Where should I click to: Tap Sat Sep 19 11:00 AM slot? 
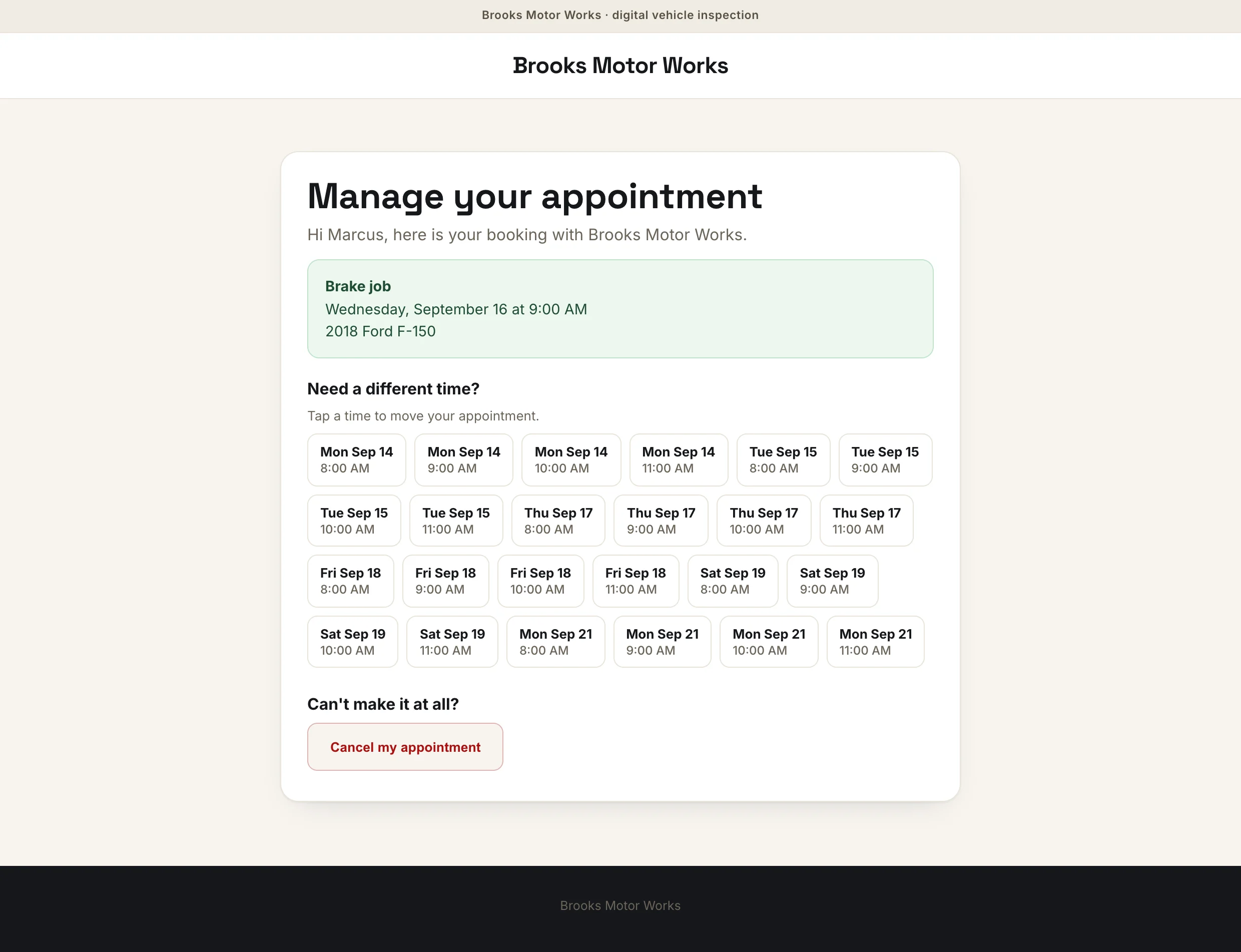point(452,642)
